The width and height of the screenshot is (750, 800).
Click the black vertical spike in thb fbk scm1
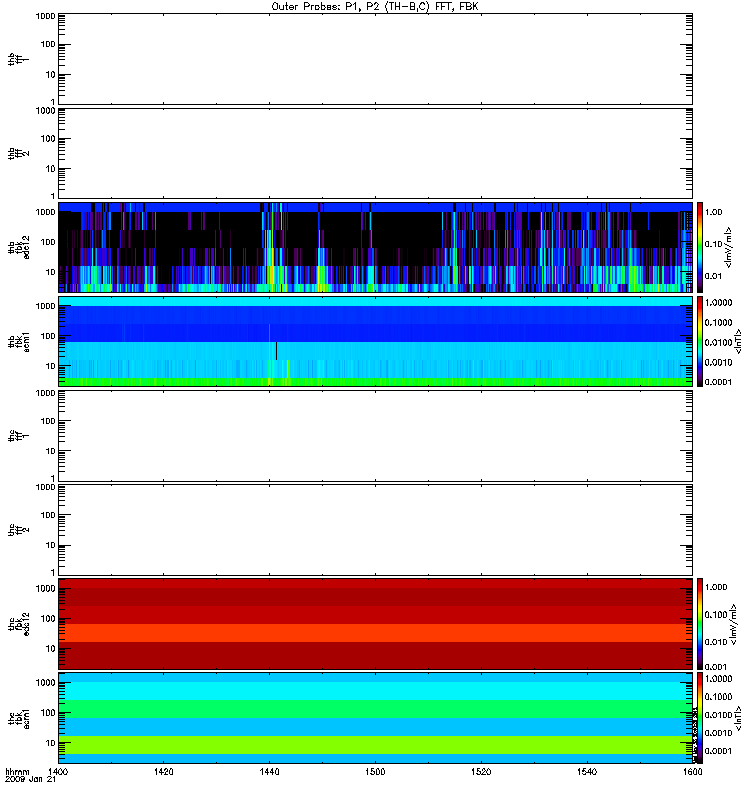click(x=277, y=351)
